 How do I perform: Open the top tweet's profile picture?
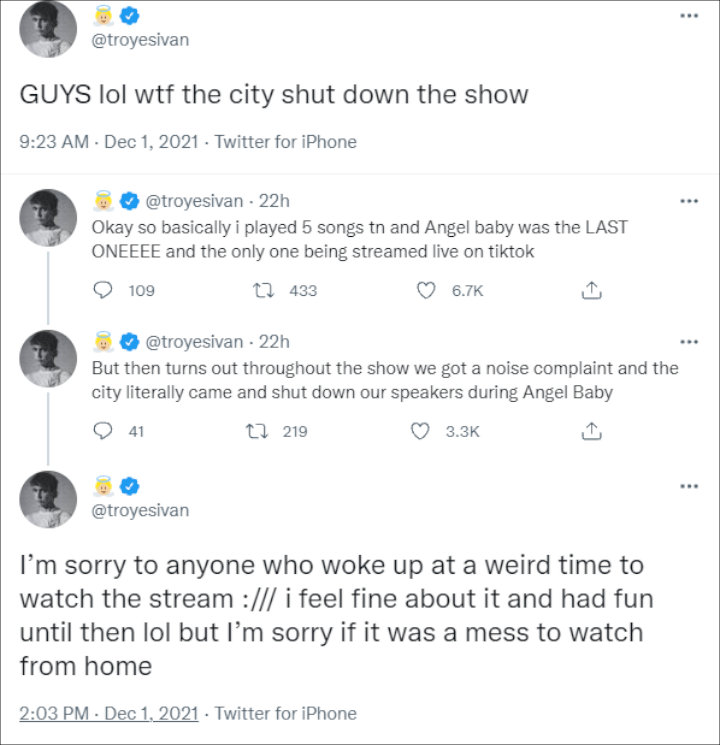[48, 31]
